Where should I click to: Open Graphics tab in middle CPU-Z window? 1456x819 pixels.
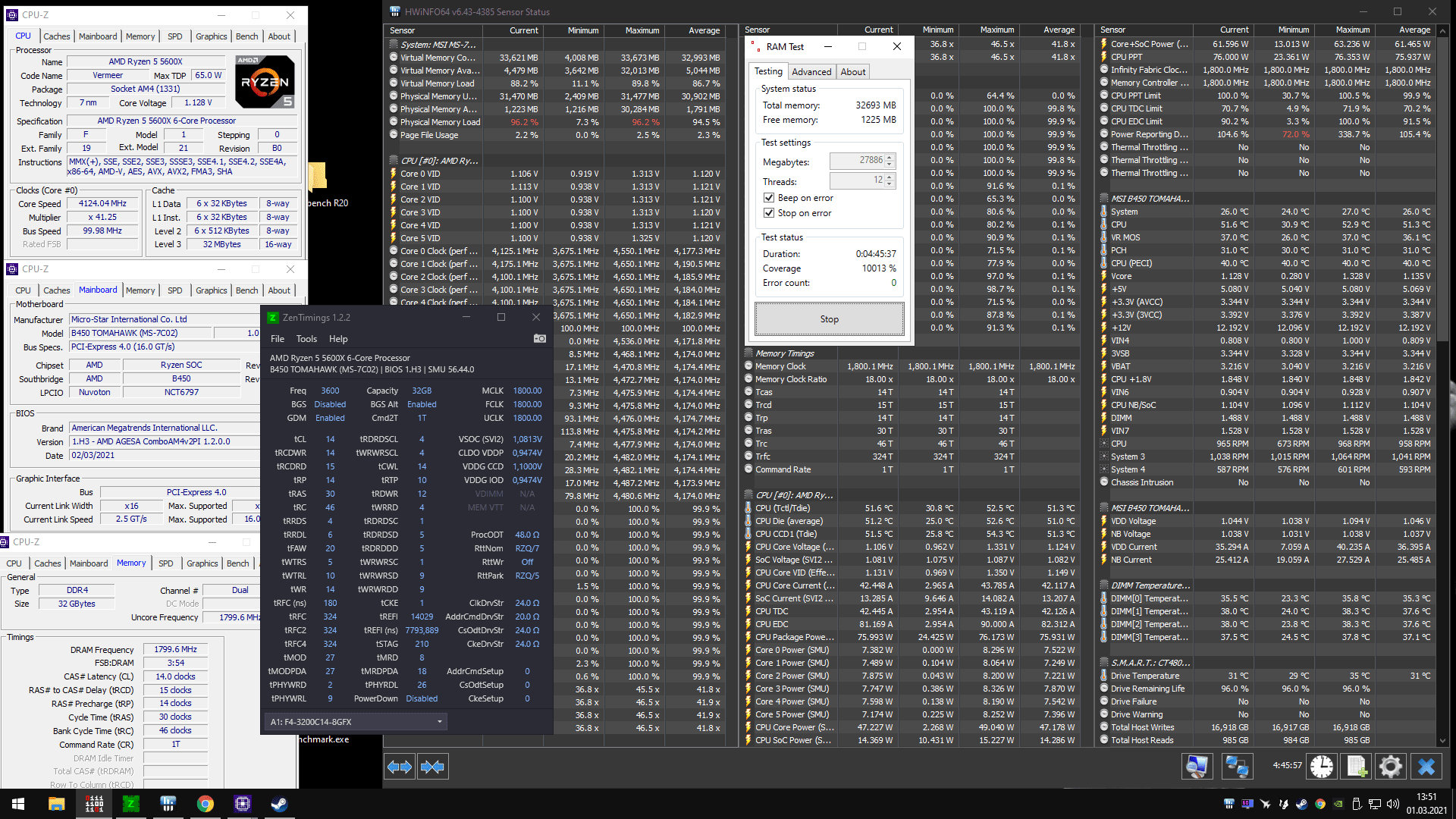pyautogui.click(x=211, y=290)
